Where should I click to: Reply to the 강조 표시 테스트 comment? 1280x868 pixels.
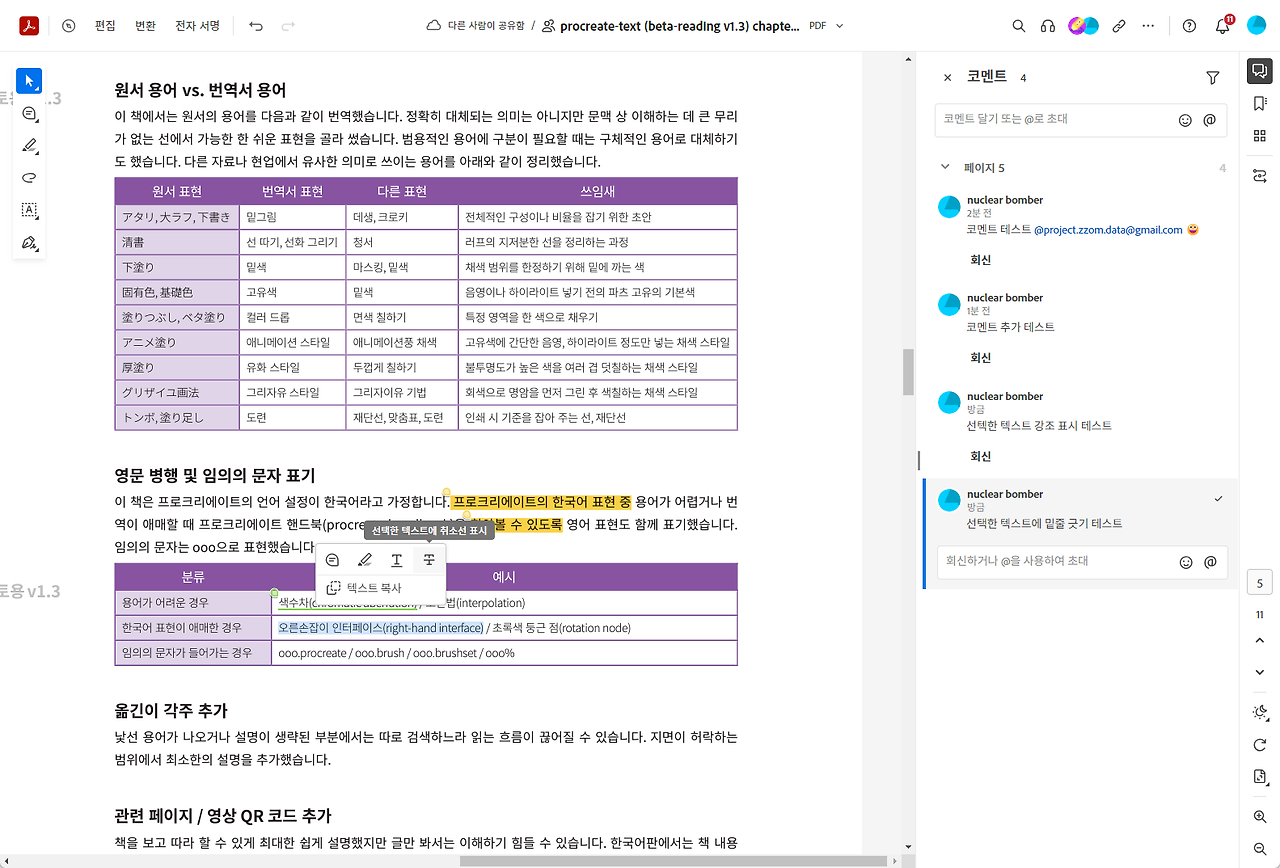pos(981,456)
